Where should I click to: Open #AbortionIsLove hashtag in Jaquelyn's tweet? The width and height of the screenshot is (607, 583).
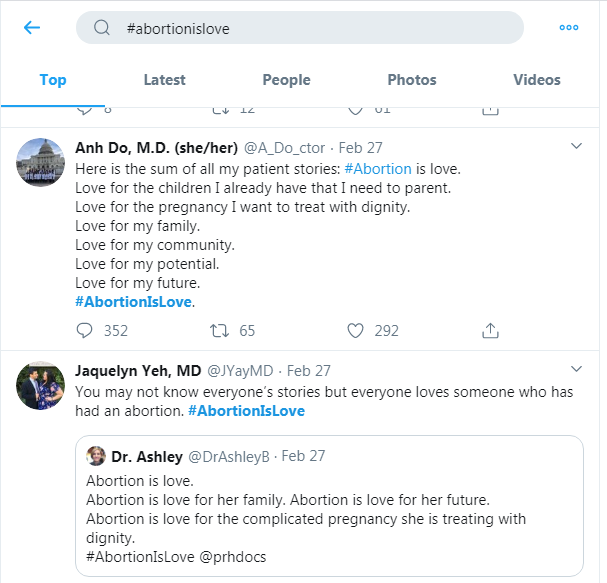246,411
